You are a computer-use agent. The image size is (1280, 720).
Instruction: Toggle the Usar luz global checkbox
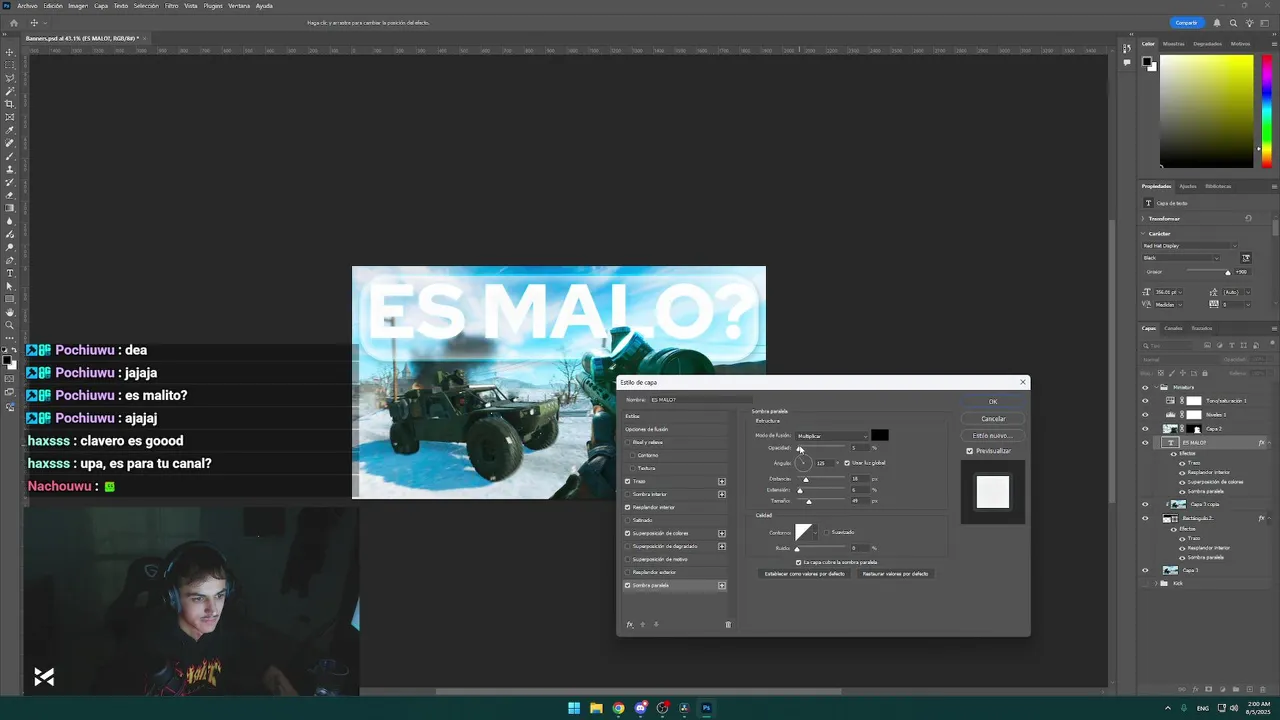tap(847, 463)
